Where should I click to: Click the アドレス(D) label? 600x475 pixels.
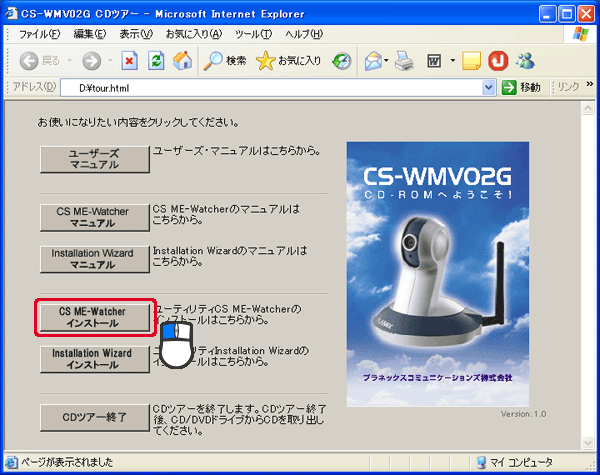34,87
